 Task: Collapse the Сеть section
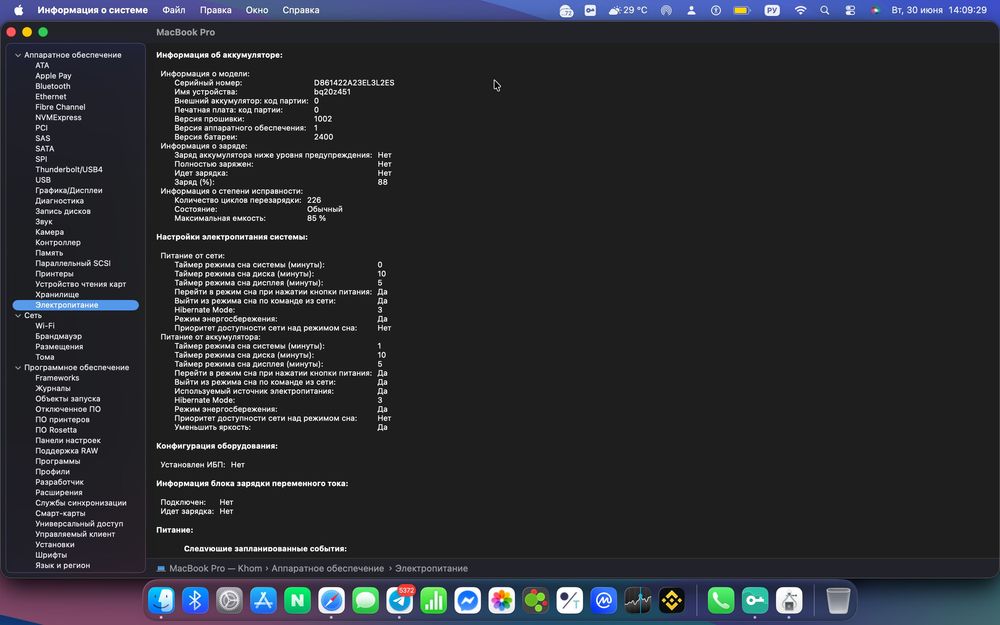(18, 316)
